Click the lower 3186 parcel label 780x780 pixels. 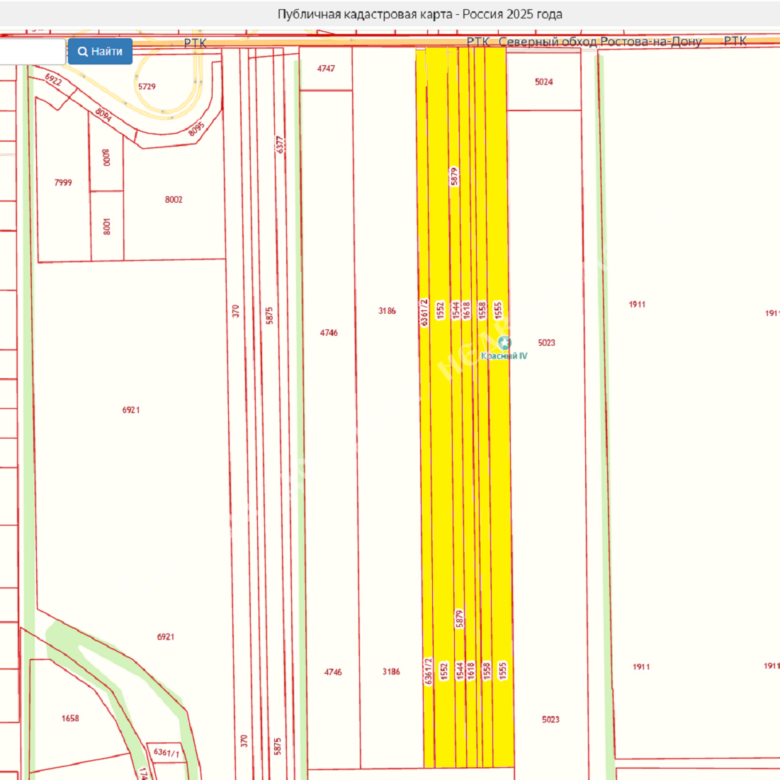391,672
